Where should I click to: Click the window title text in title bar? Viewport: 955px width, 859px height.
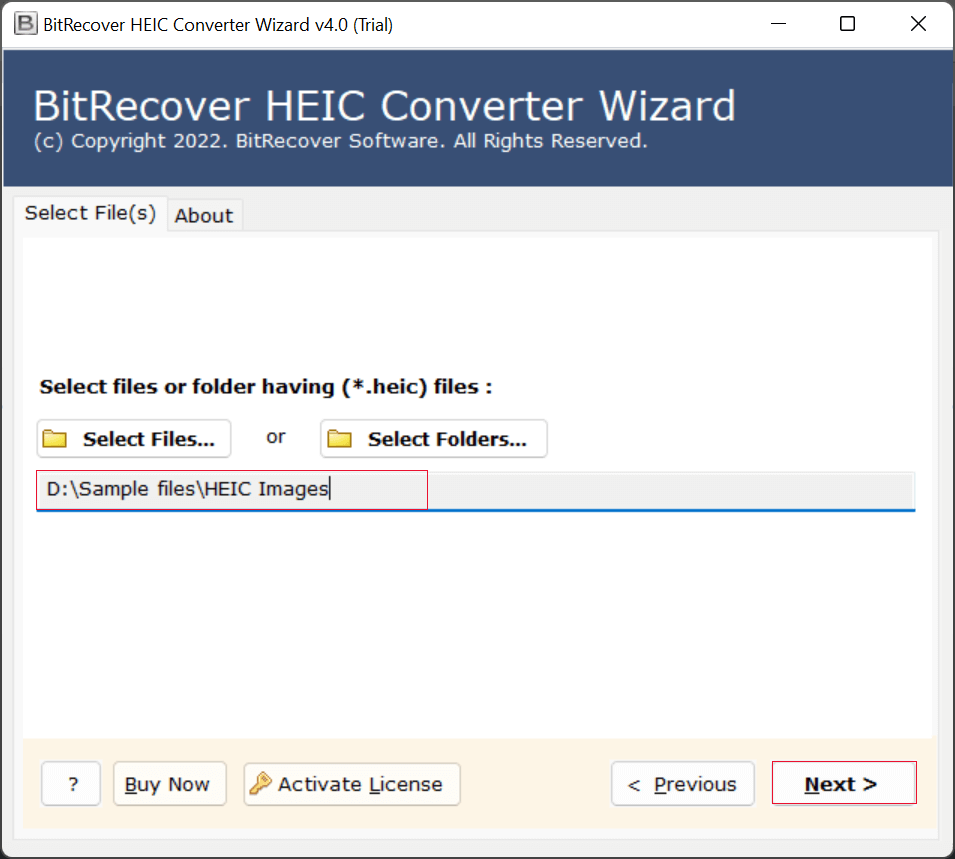218,25
